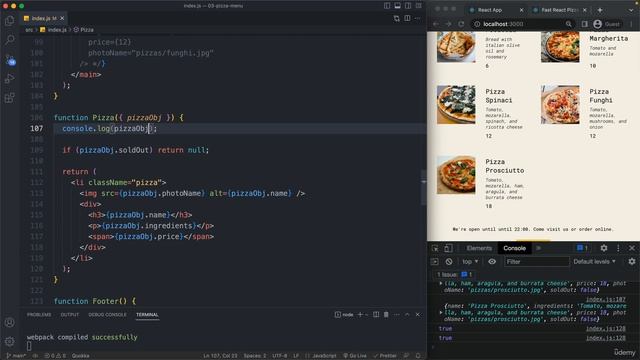Screen dimensions: 640x360
Task: Go back in the browser
Action: click(x=436, y=24)
